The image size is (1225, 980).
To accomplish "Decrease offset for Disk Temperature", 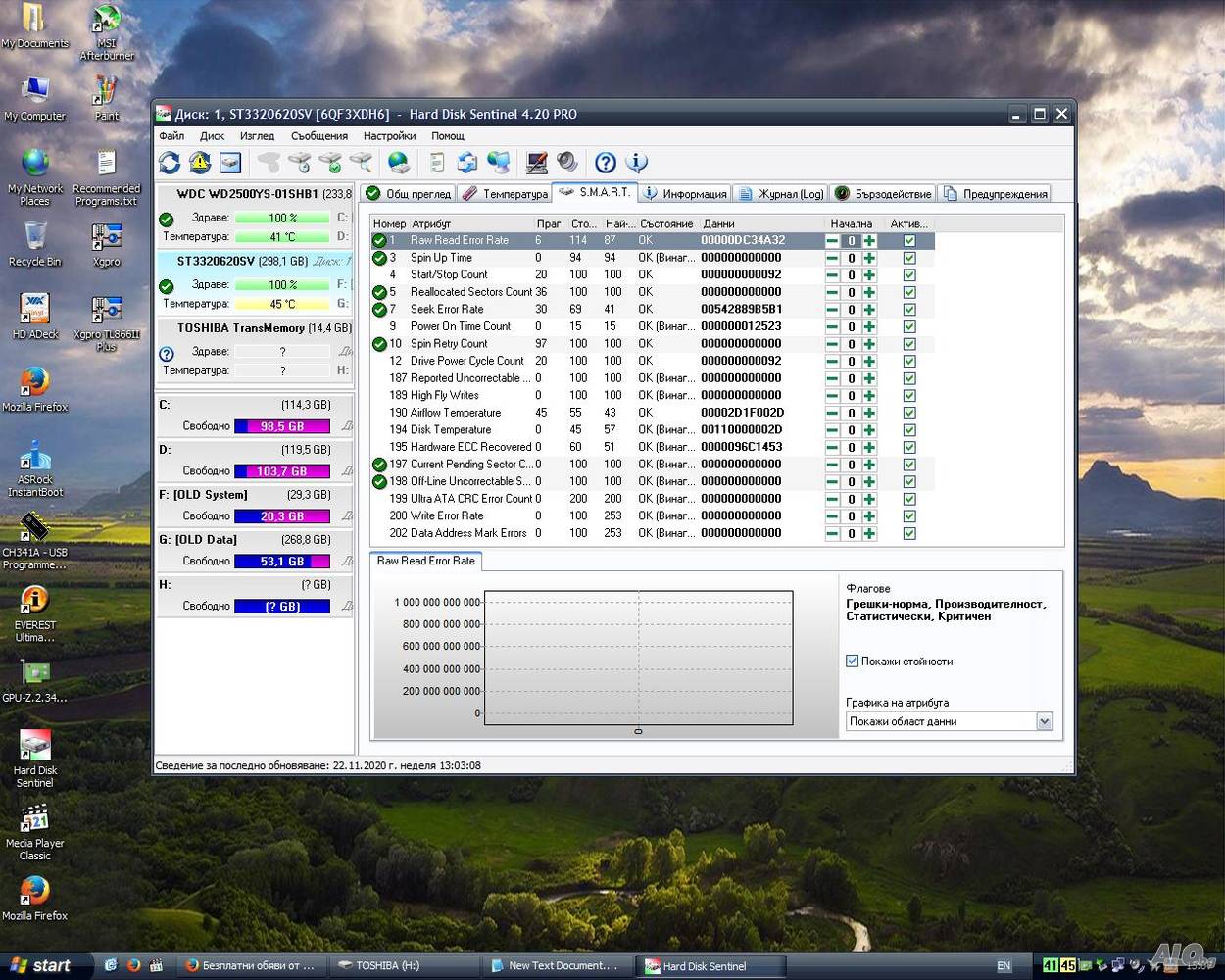I will click(832, 430).
